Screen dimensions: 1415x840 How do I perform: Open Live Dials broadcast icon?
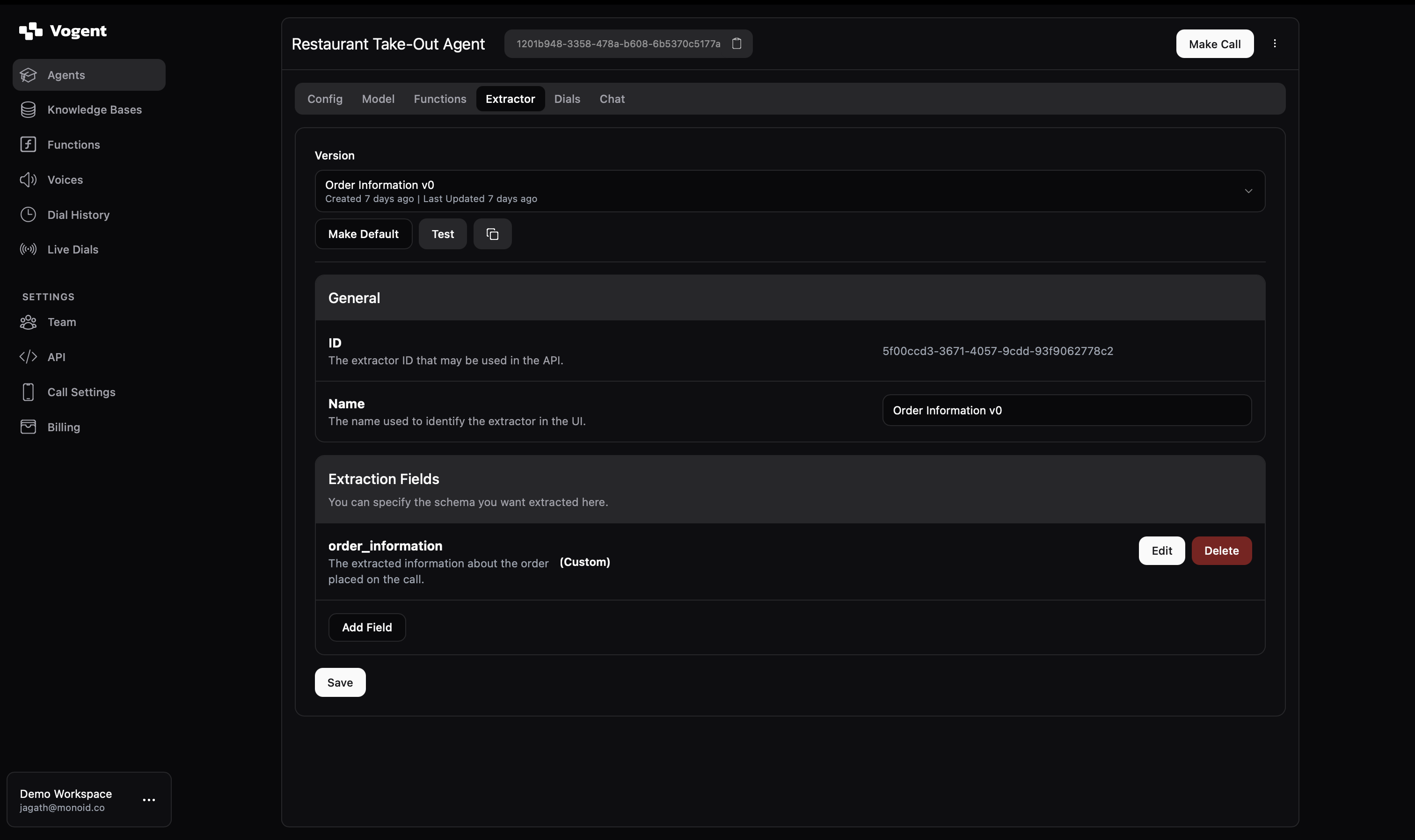tap(29, 250)
